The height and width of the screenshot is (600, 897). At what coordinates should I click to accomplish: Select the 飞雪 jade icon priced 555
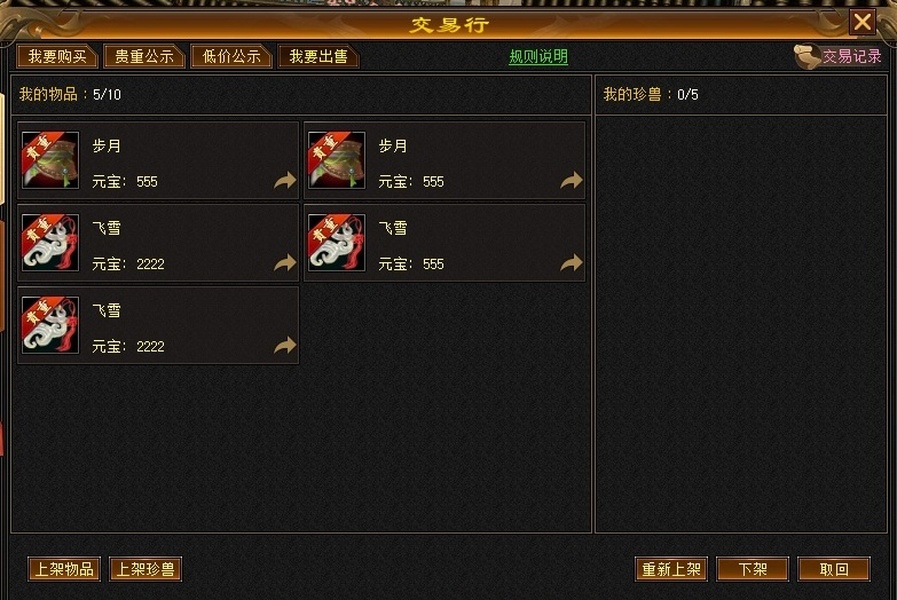pyautogui.click(x=336, y=243)
